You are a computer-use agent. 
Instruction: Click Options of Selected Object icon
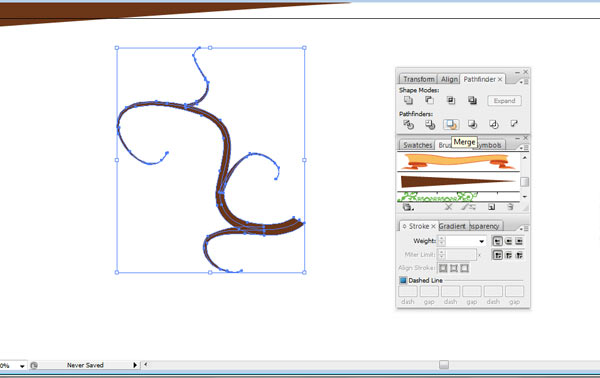coord(468,207)
